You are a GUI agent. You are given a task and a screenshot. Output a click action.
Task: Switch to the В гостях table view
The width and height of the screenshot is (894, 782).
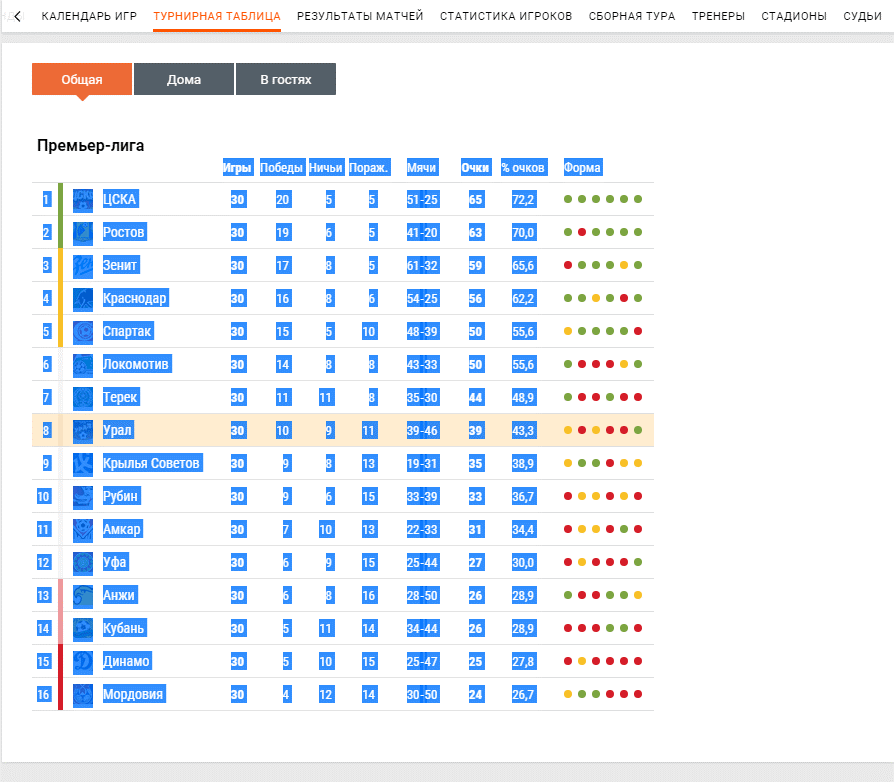pyautogui.click(x=286, y=80)
